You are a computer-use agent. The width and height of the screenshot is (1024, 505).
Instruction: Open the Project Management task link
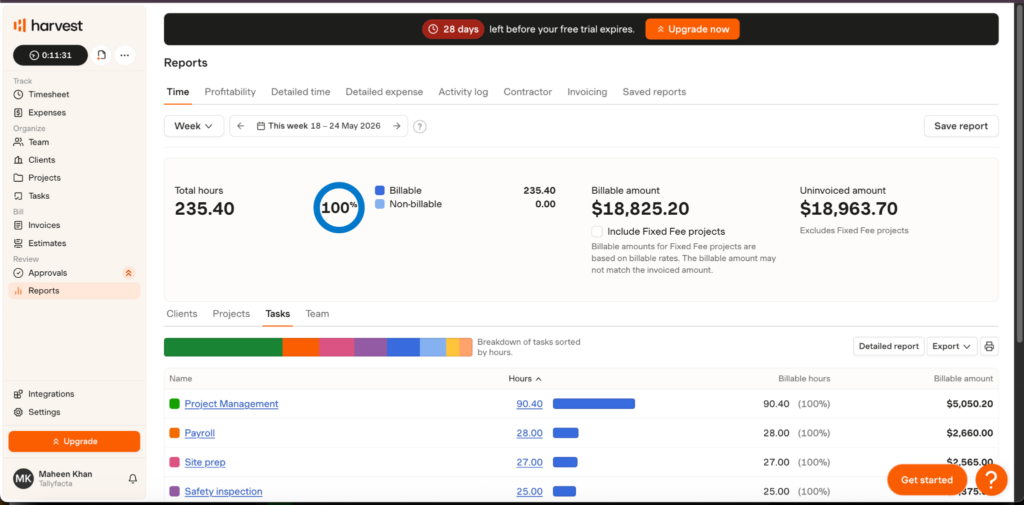pyautogui.click(x=231, y=404)
